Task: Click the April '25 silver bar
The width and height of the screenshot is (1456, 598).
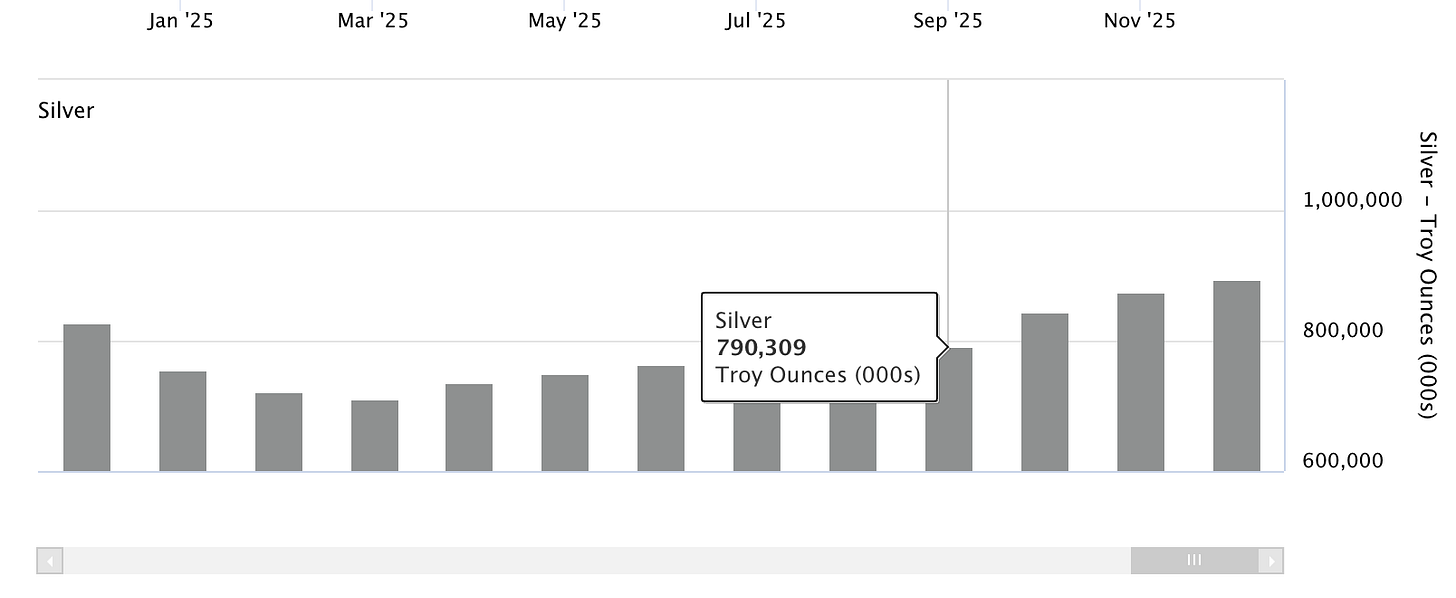Action: coord(469,428)
